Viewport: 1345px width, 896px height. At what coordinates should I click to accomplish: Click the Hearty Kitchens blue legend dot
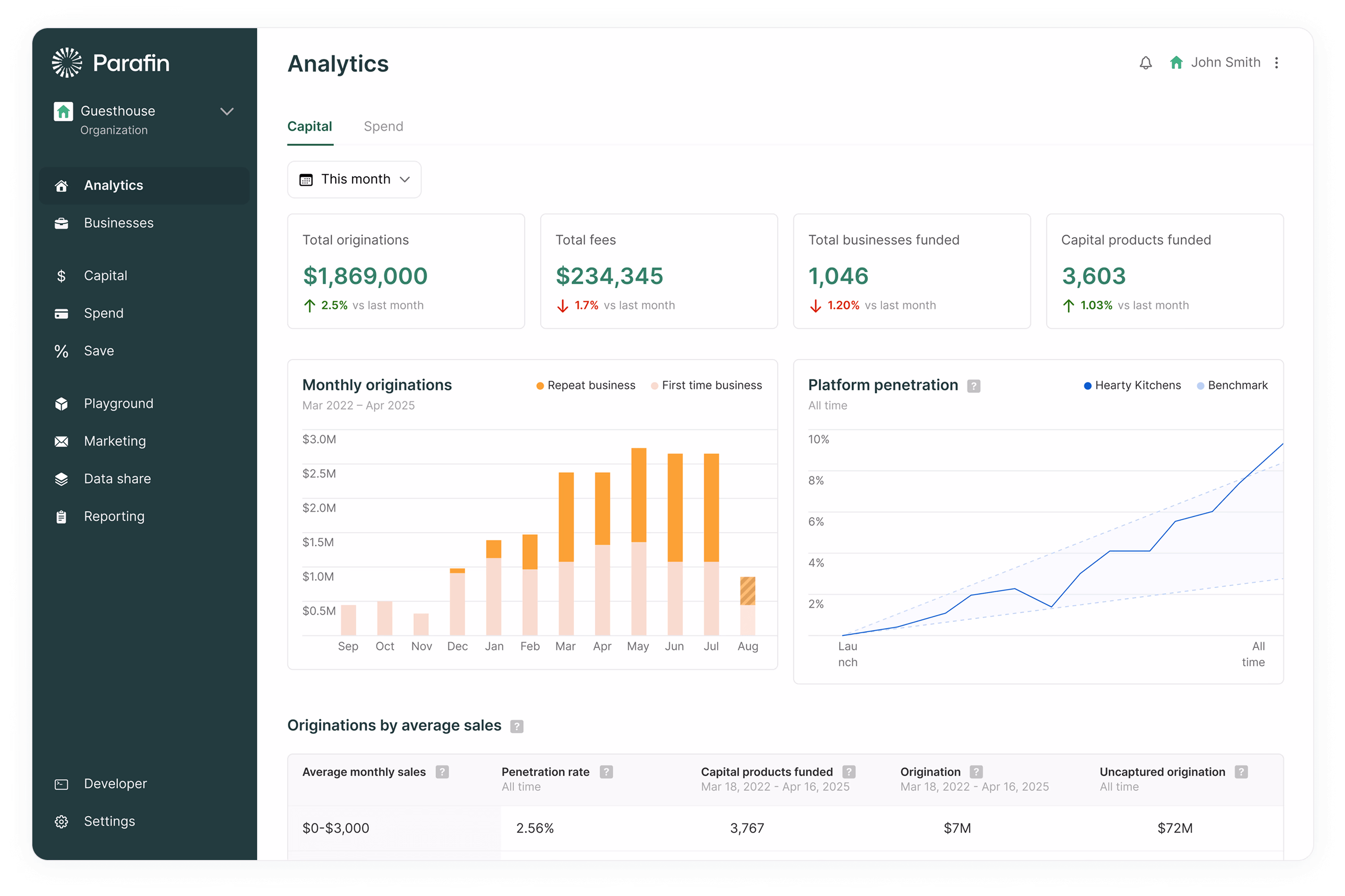tap(1087, 386)
